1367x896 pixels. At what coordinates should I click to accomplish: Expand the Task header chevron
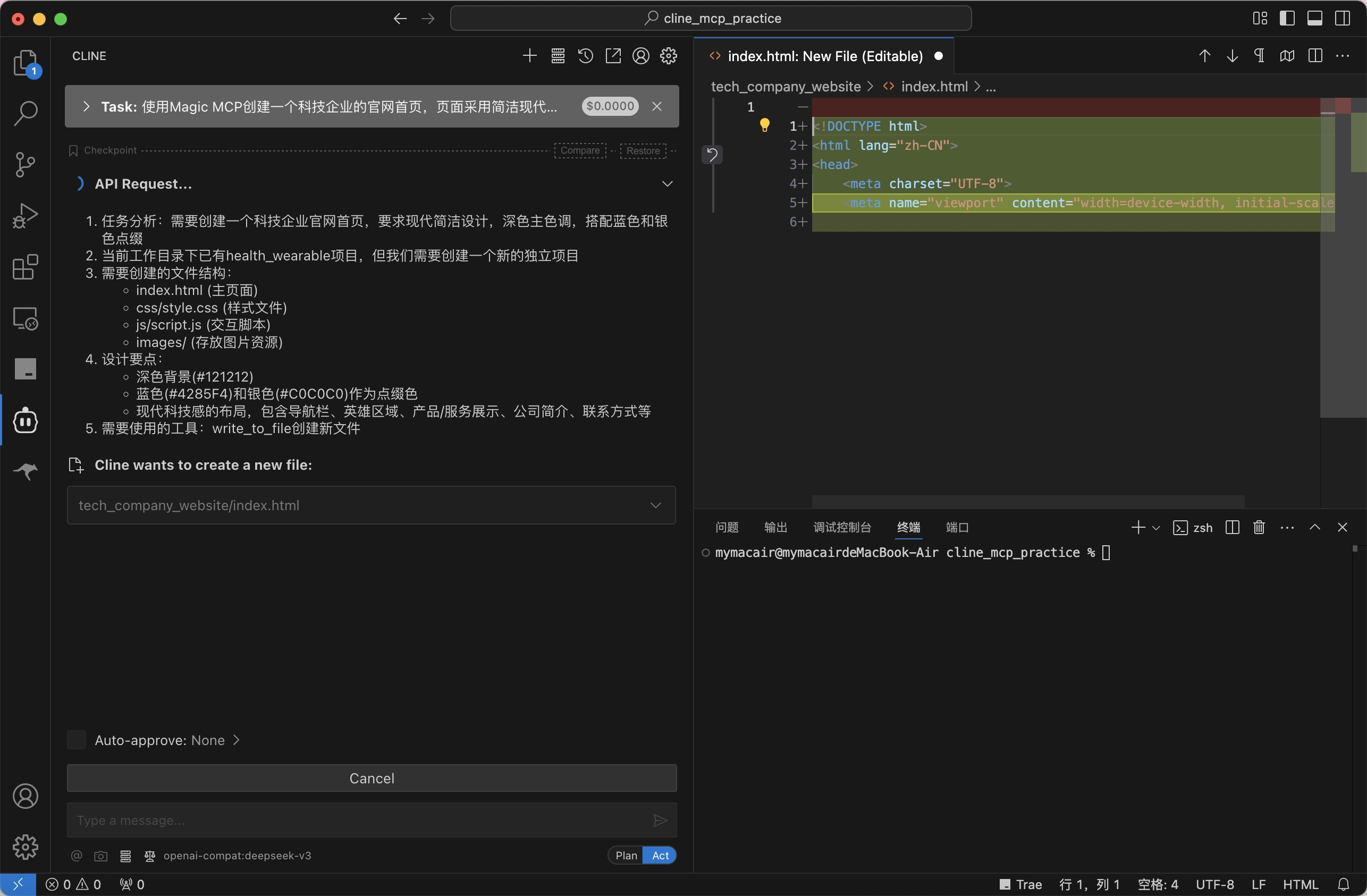point(86,106)
